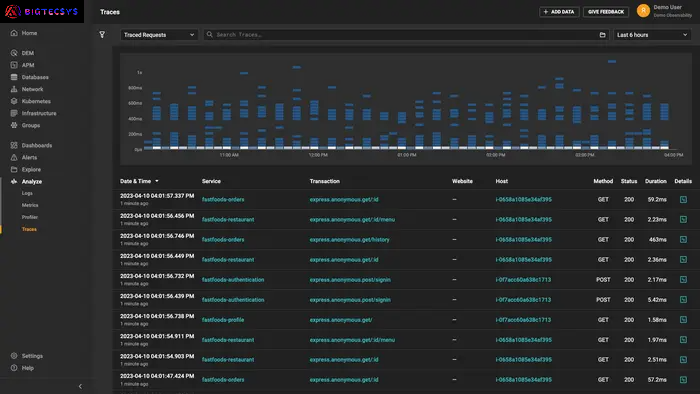Click express.anonymous.get/ transaction text

341,320
